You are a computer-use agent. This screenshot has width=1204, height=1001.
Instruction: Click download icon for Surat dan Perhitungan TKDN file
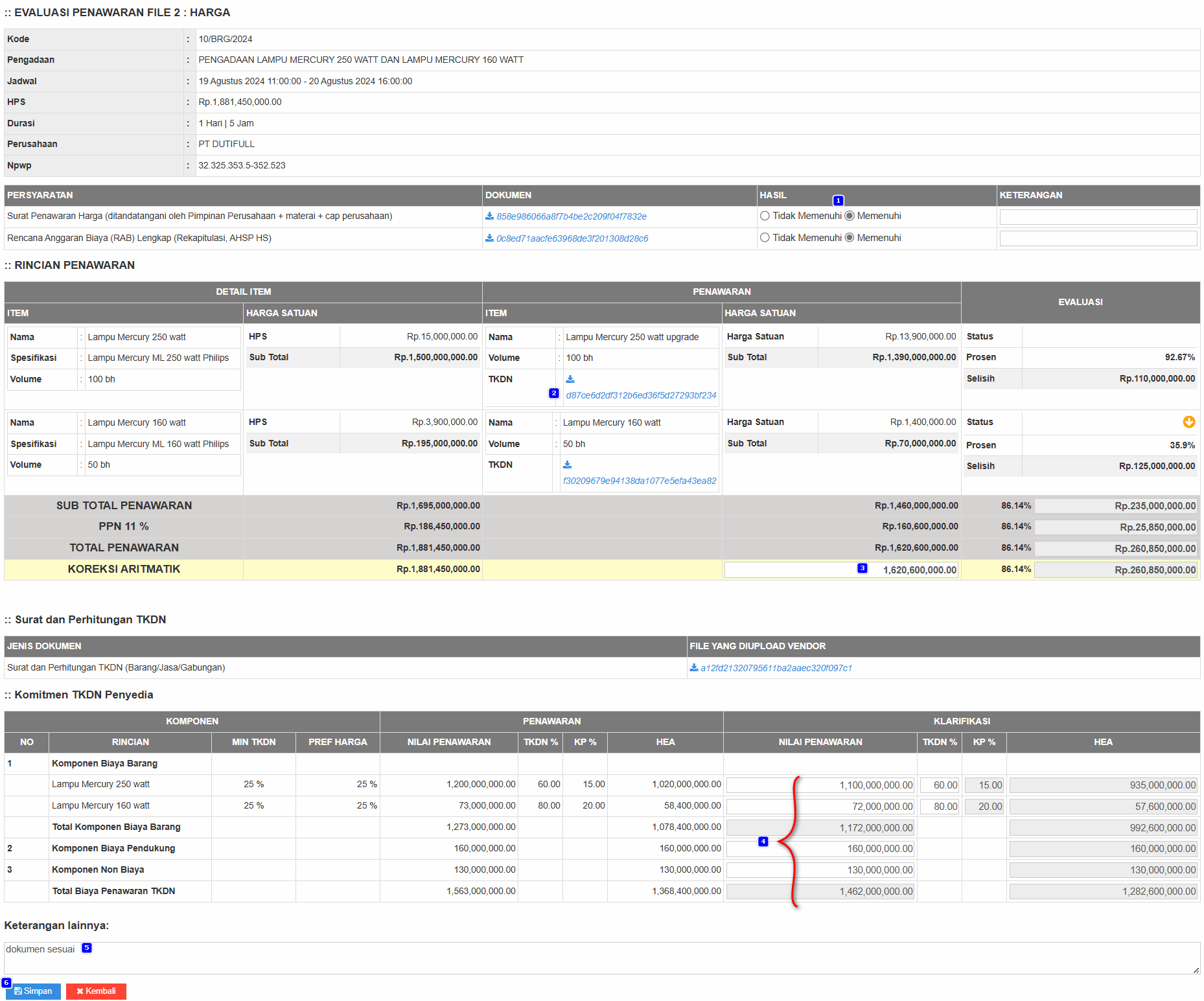click(x=693, y=668)
